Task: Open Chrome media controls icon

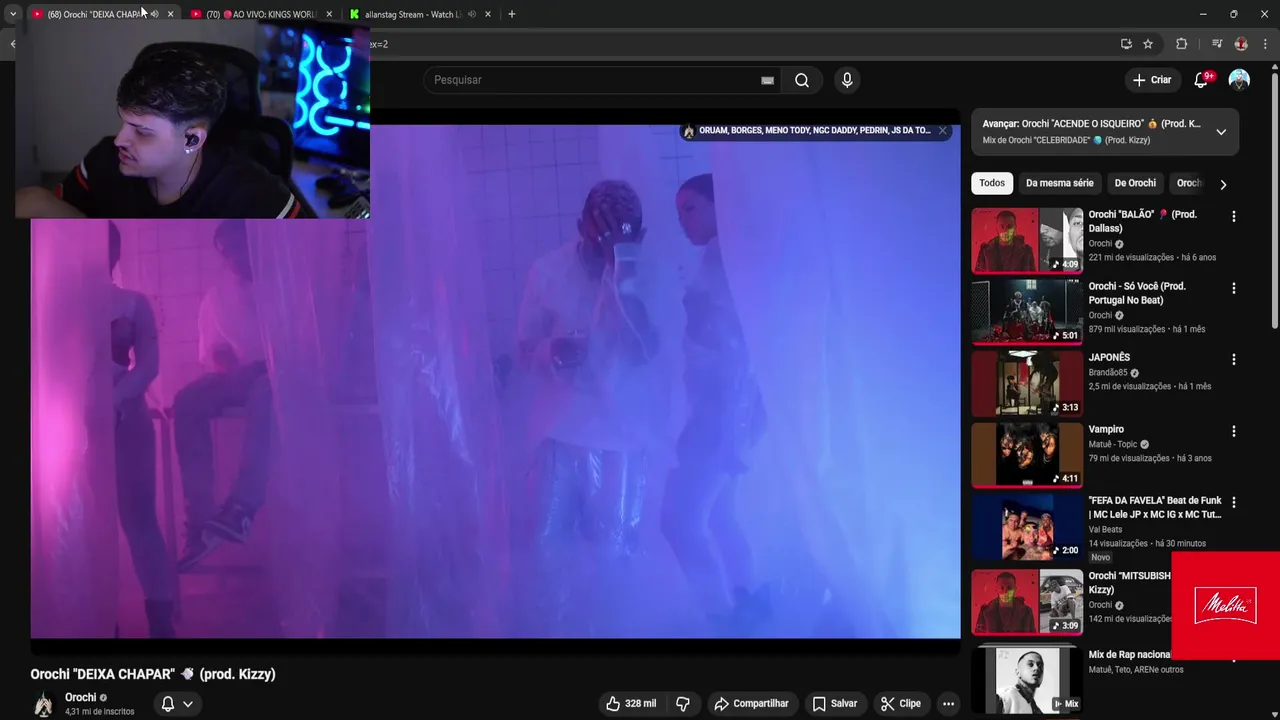Action: pos(1217,44)
